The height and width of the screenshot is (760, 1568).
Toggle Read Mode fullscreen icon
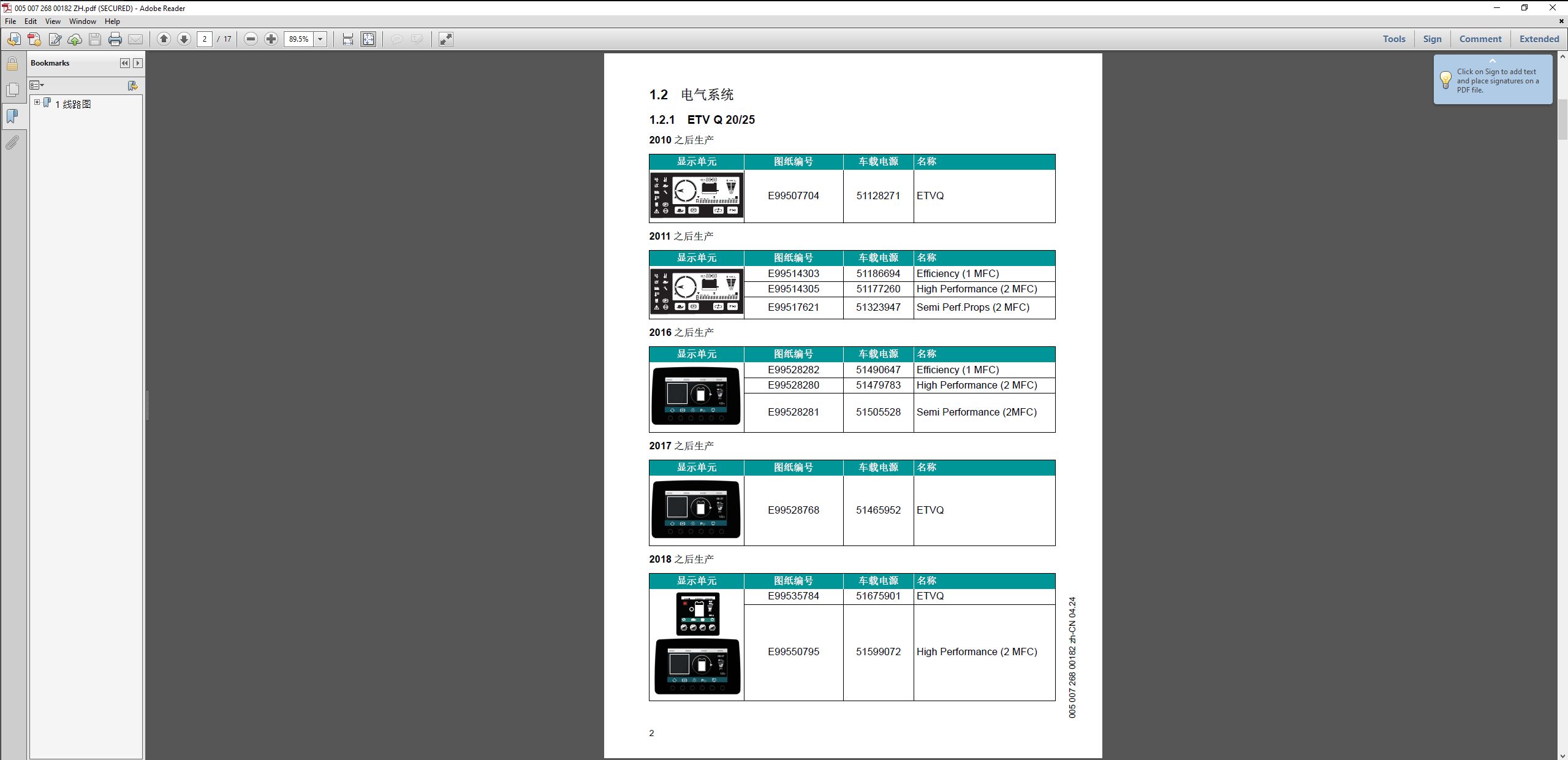click(x=446, y=39)
